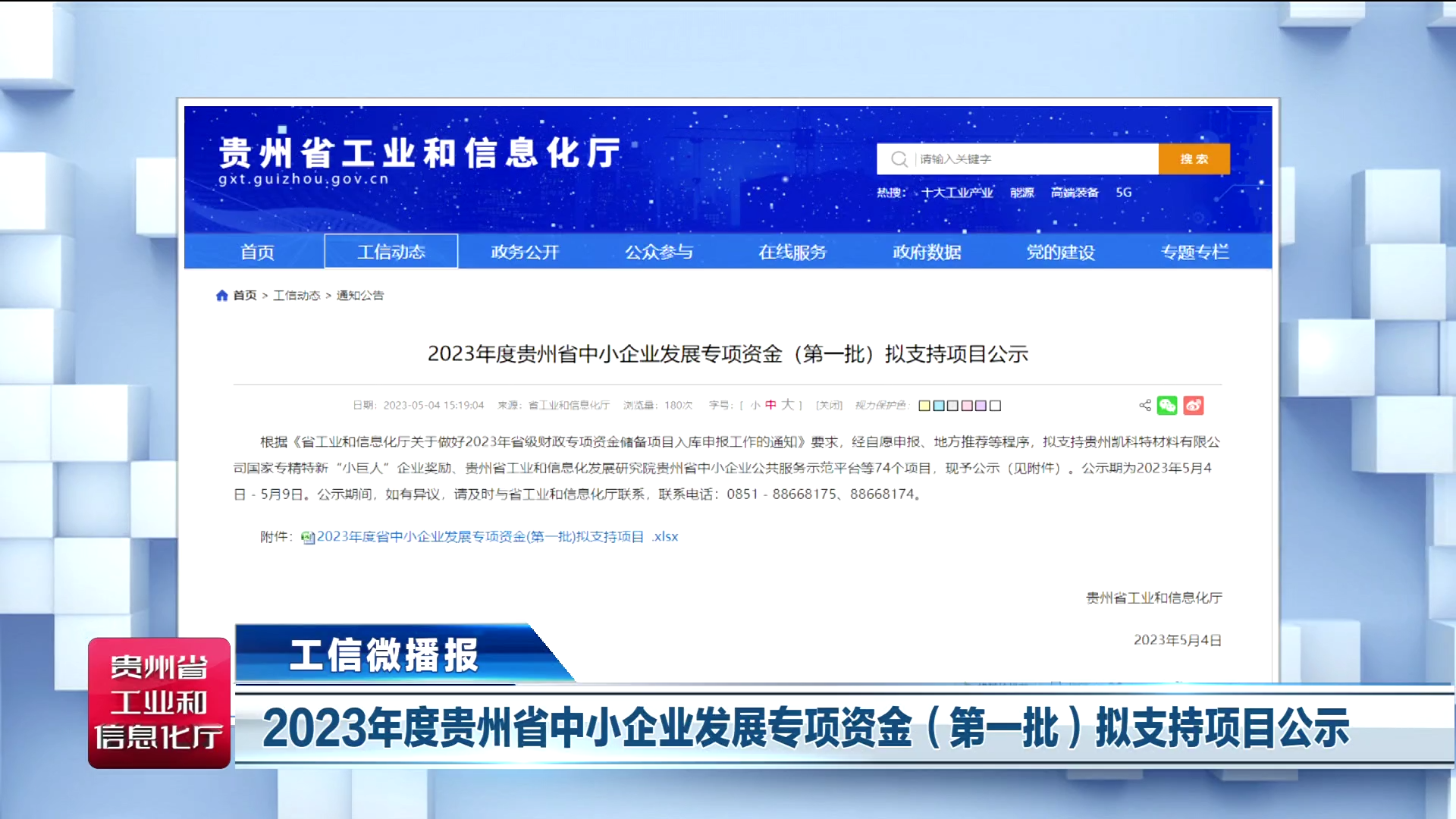The image size is (1456, 819).
Task: Click the 关闭 close link
Action: pos(829,405)
